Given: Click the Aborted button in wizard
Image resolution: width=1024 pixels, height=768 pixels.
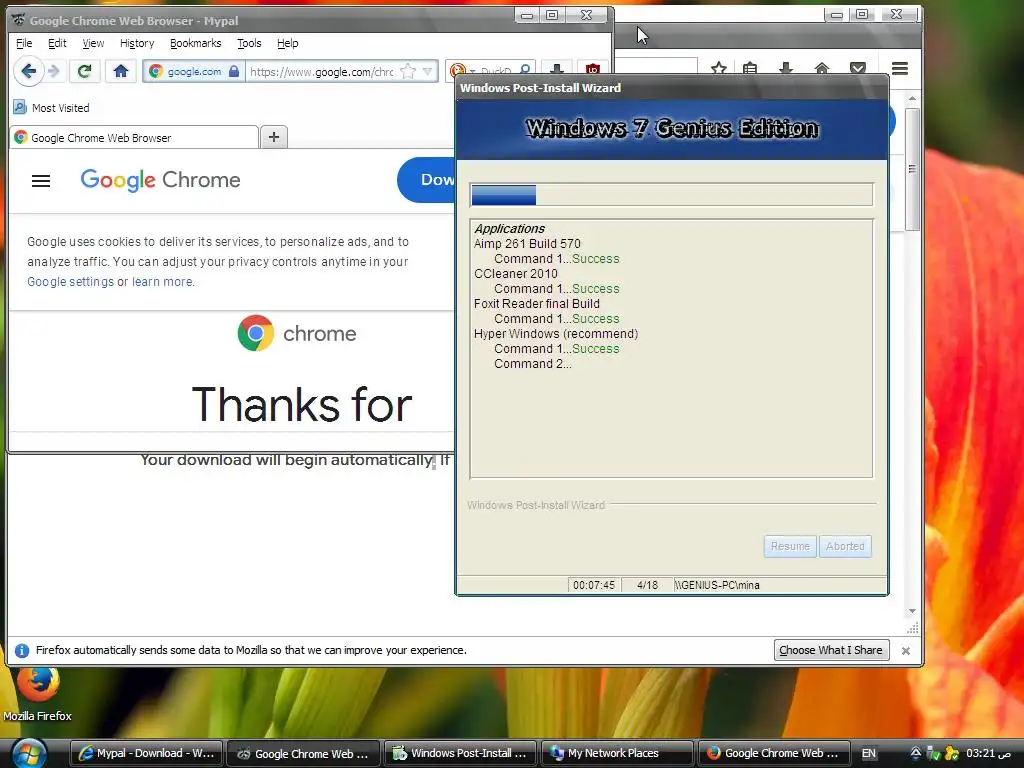Looking at the screenshot, I should coord(844,546).
